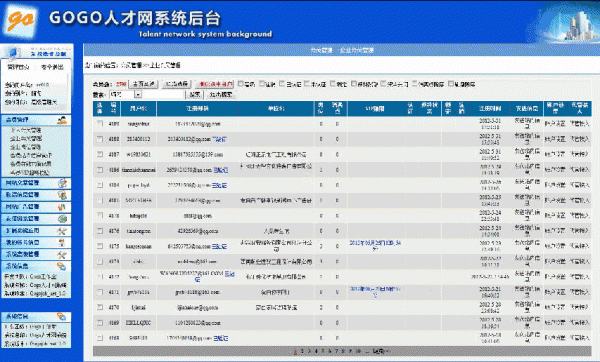Go to page 10 in the pagination bar
Screen dimensions: 600x362
coord(358,351)
